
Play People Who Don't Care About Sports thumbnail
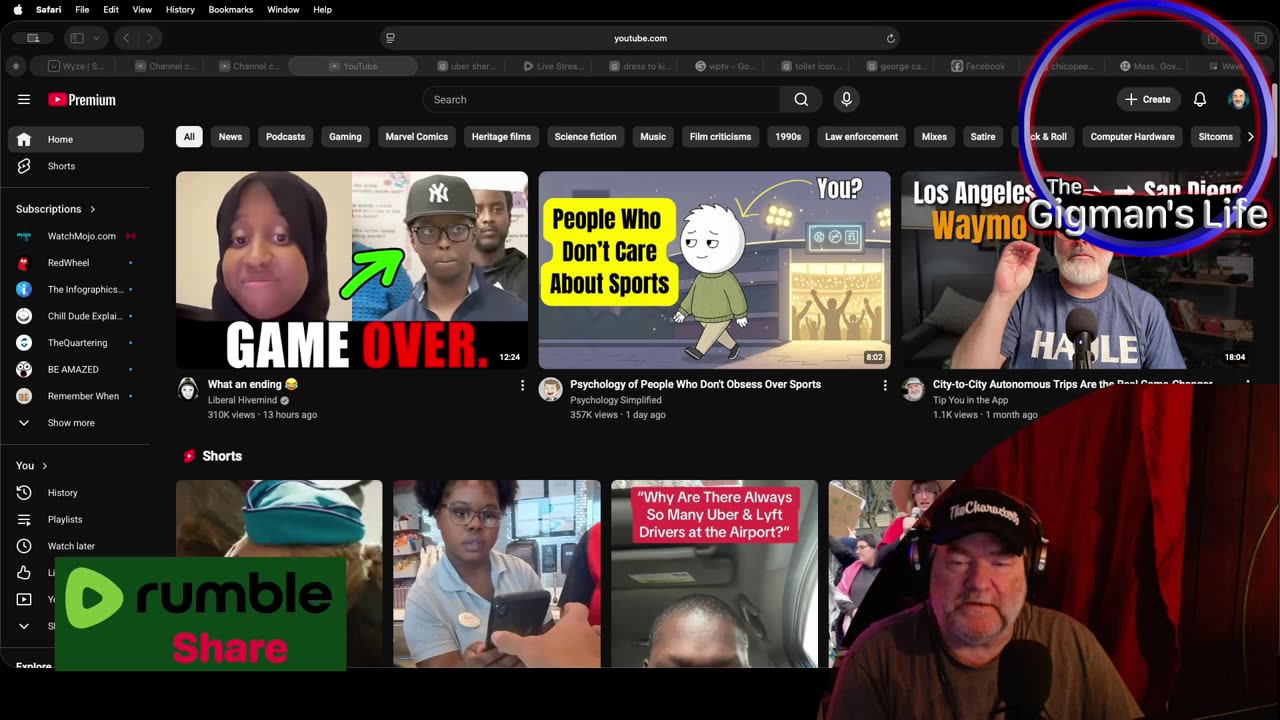click(x=714, y=270)
